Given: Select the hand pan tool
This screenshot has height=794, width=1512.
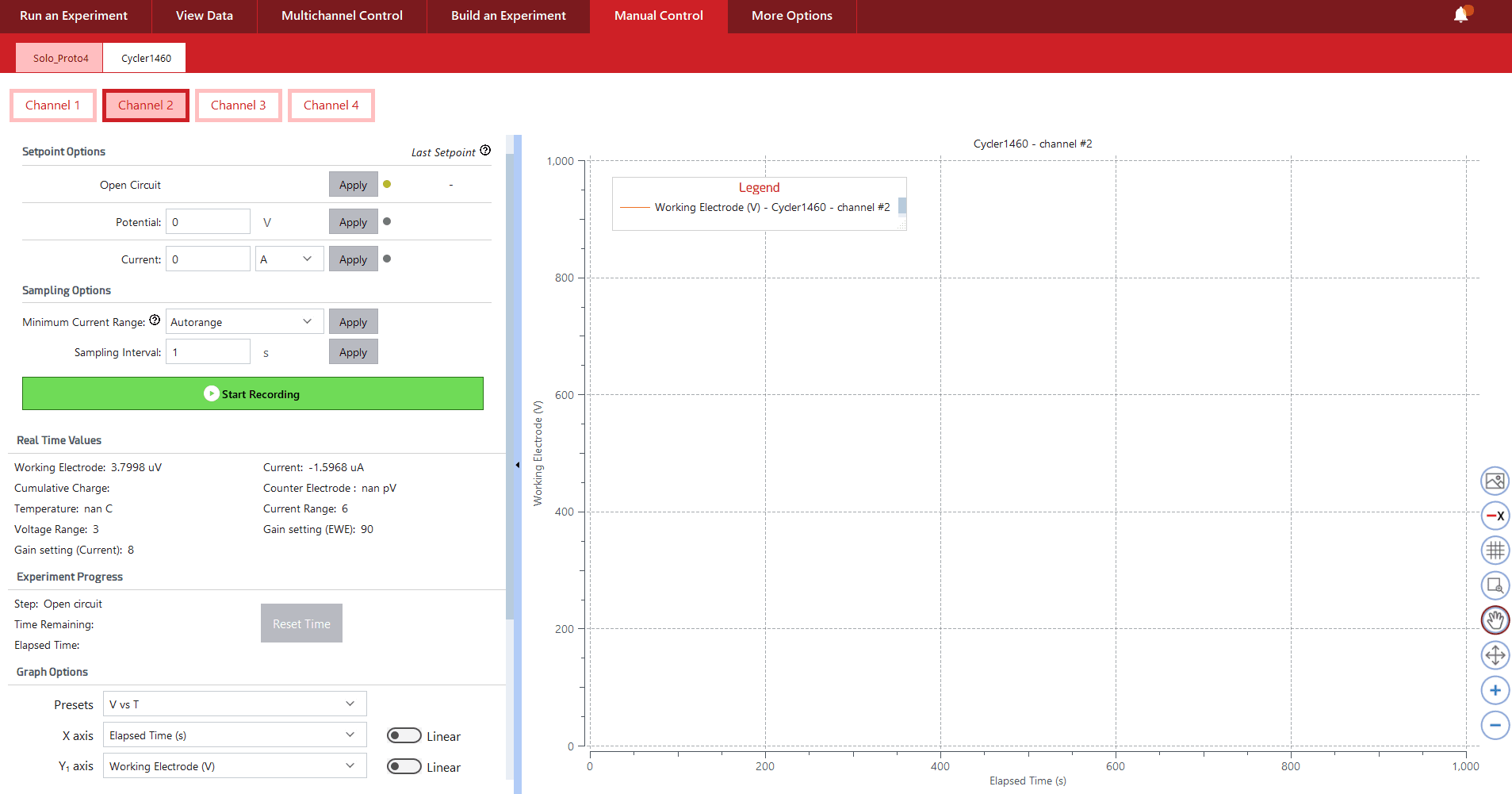Looking at the screenshot, I should pos(1495,620).
